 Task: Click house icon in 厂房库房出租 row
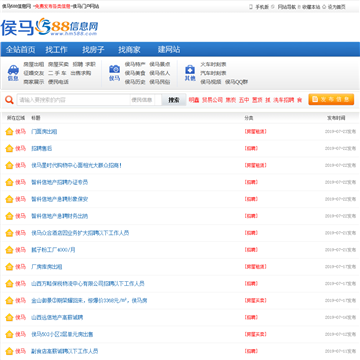9,267
